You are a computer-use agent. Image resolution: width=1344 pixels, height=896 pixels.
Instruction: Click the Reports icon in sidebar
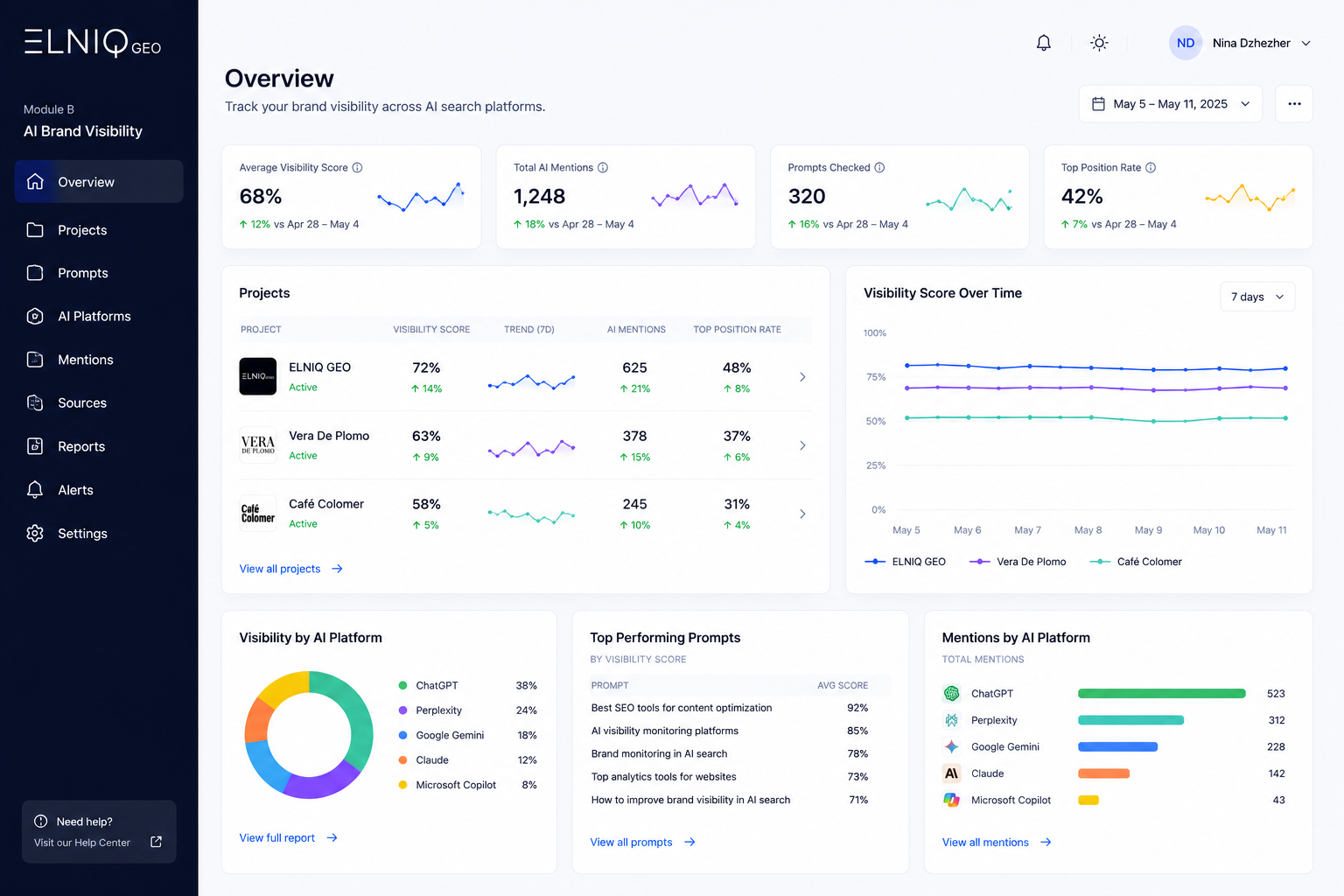point(35,446)
